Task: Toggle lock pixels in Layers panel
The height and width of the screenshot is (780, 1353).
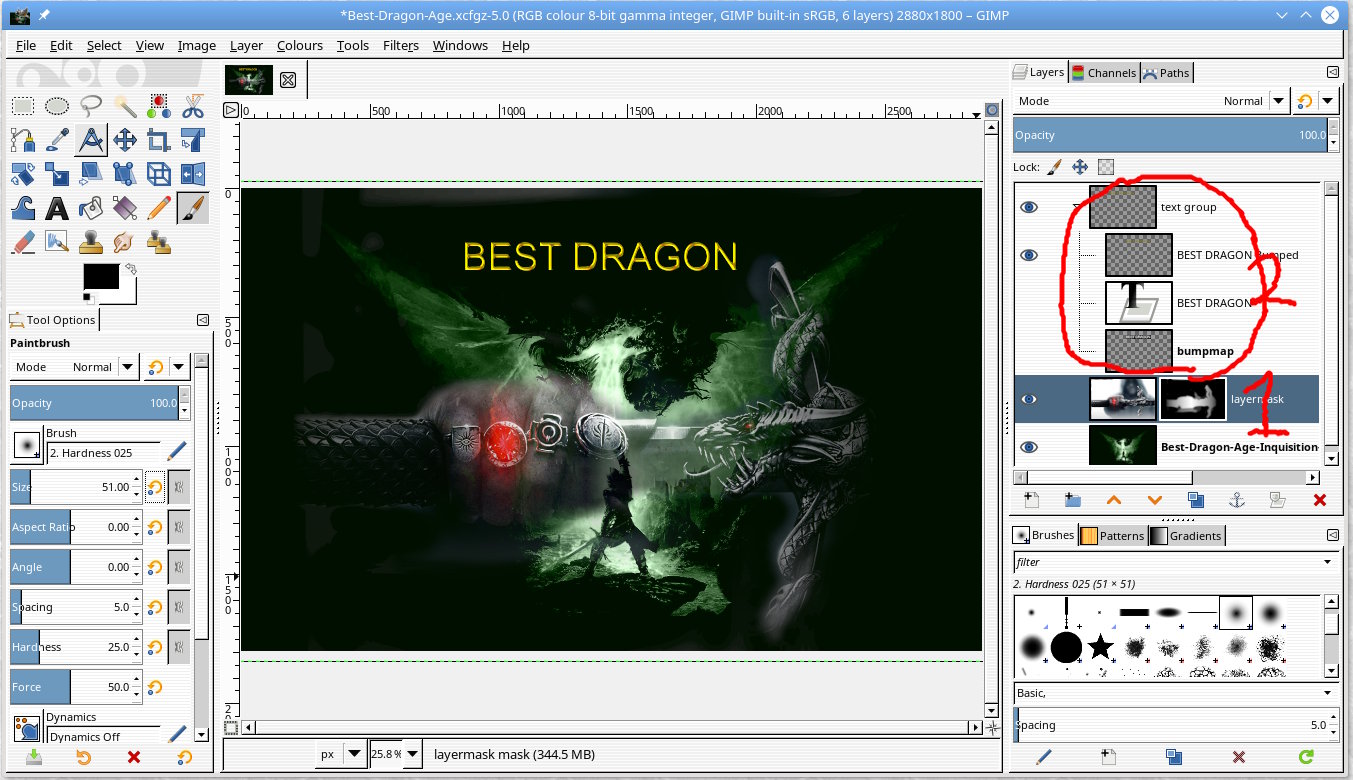Action: 1054,167
